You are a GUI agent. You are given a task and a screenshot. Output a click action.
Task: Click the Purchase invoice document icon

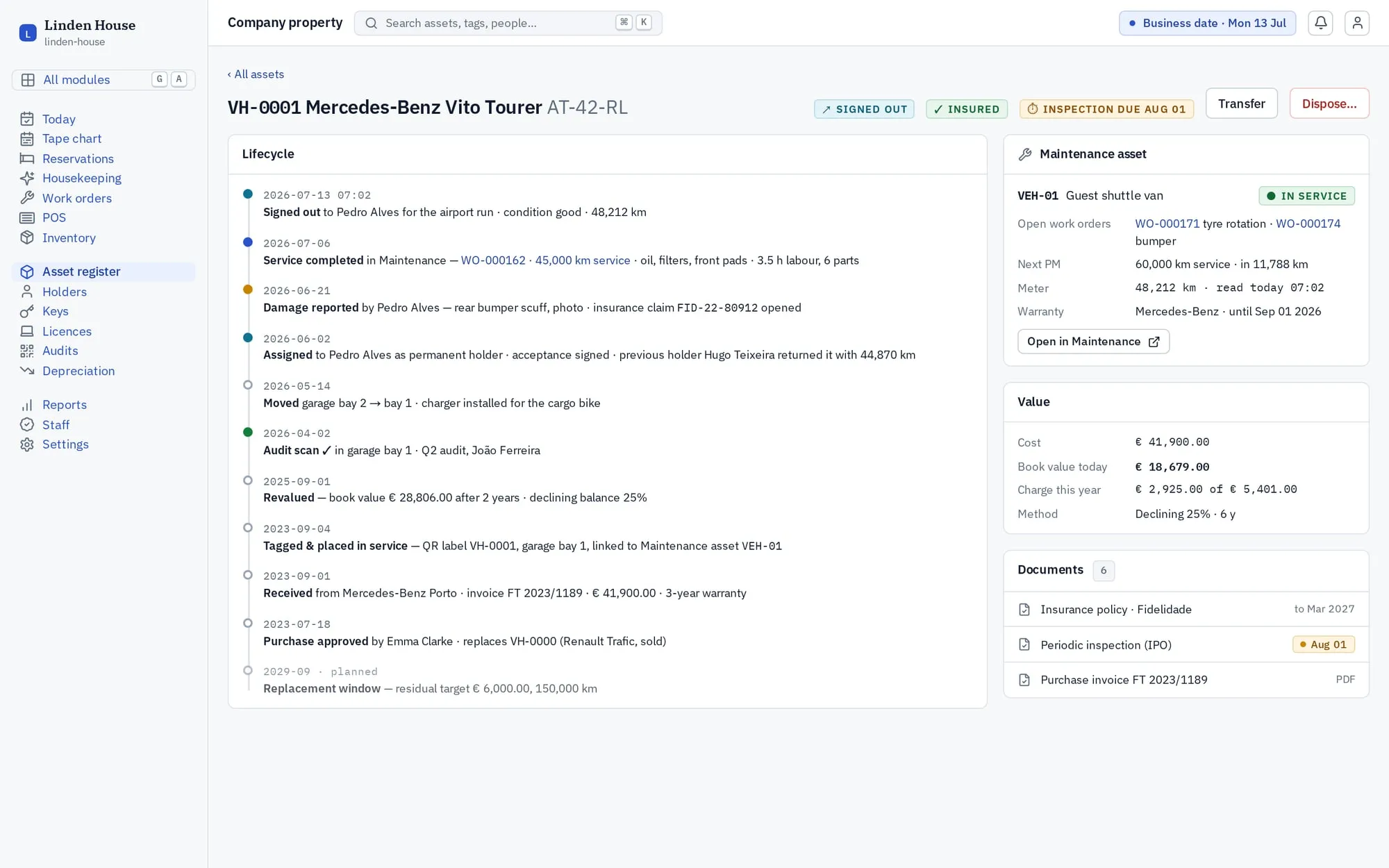pos(1024,680)
